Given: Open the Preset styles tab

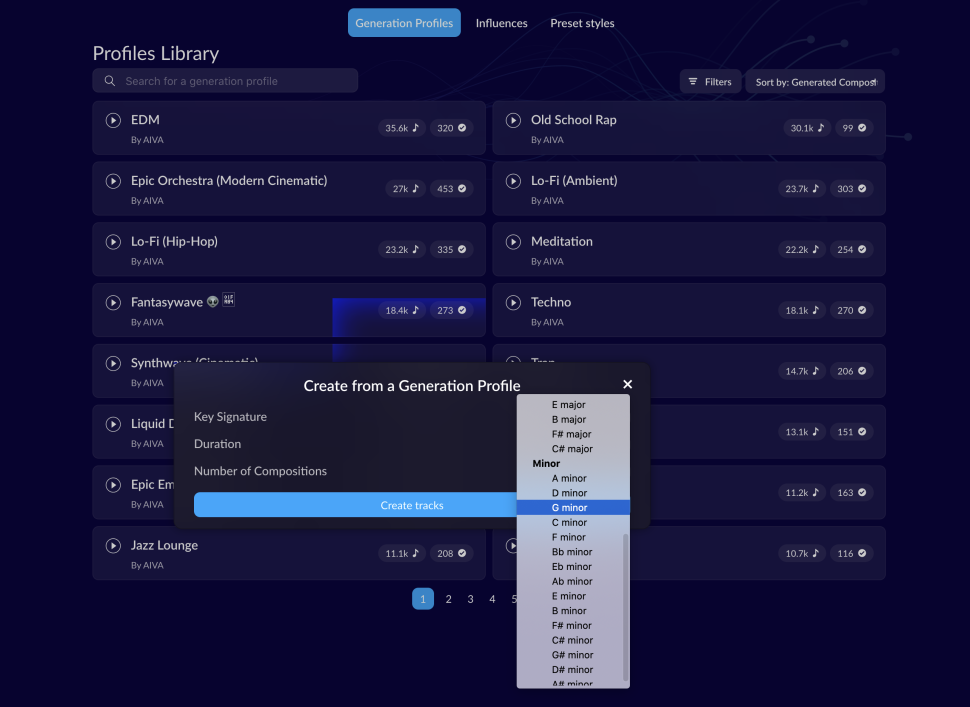Looking at the screenshot, I should click(582, 23).
